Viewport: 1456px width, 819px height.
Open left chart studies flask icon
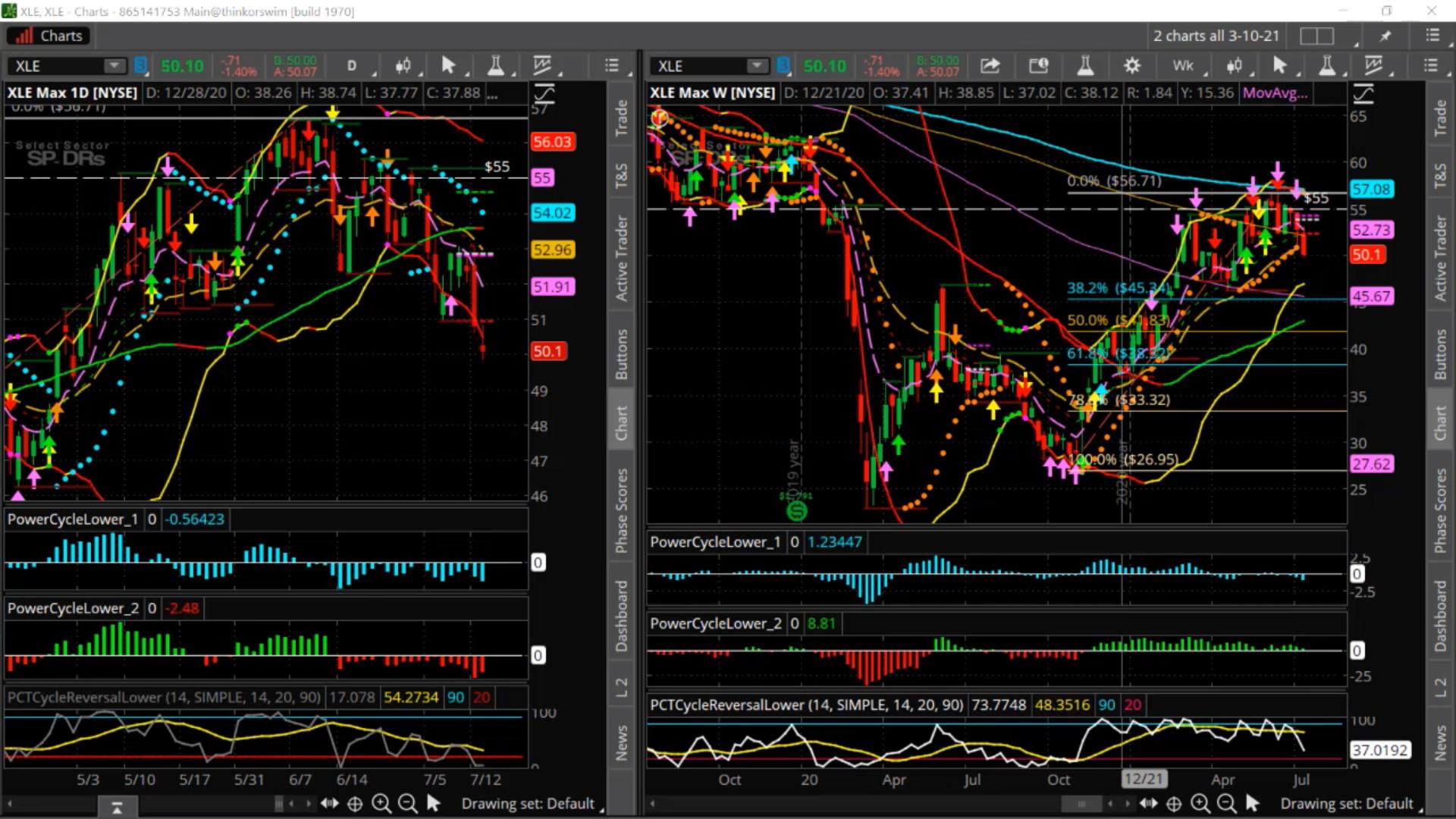496,66
